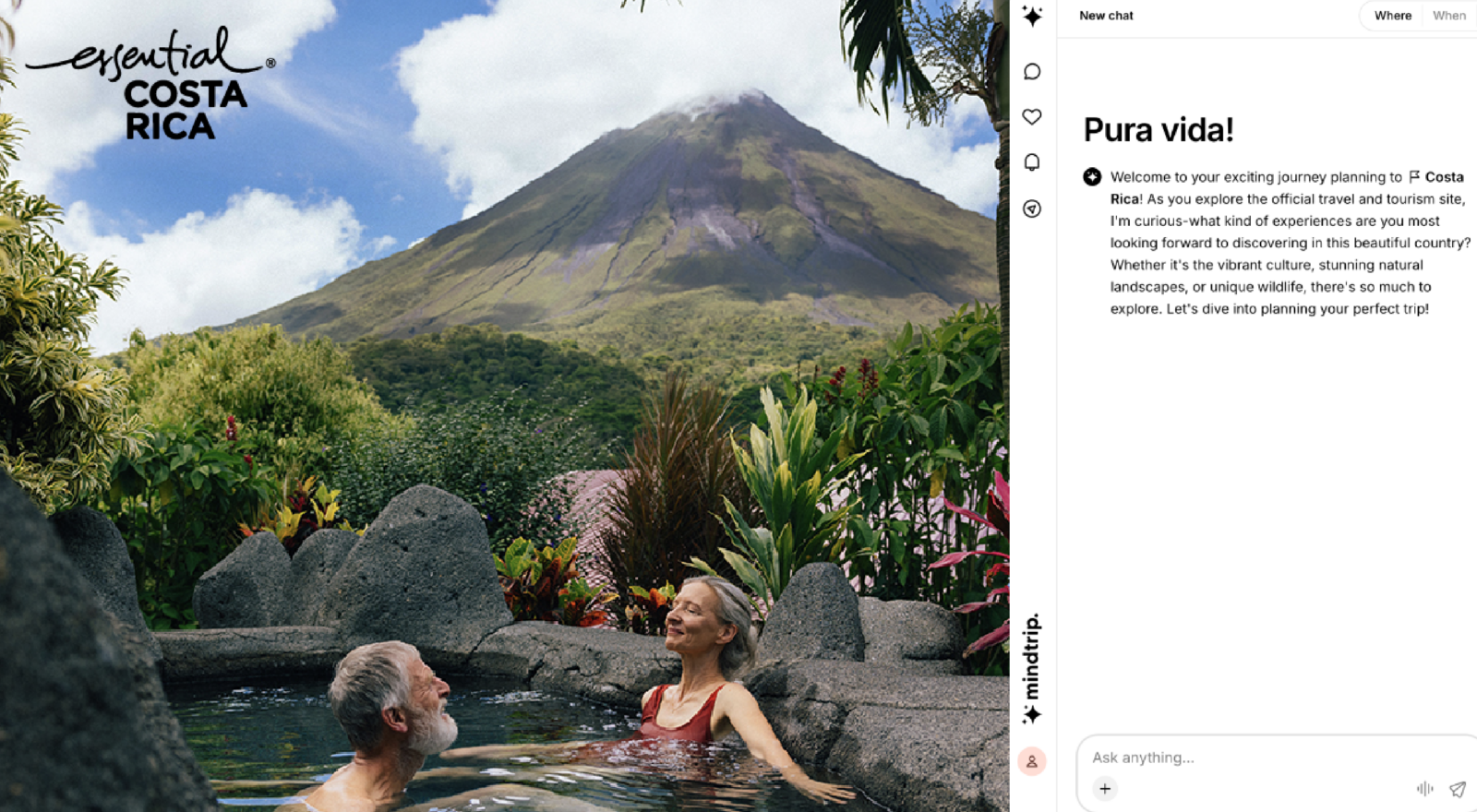Open the Where filter
Image resolution: width=1477 pixels, height=812 pixels.
tap(1393, 16)
